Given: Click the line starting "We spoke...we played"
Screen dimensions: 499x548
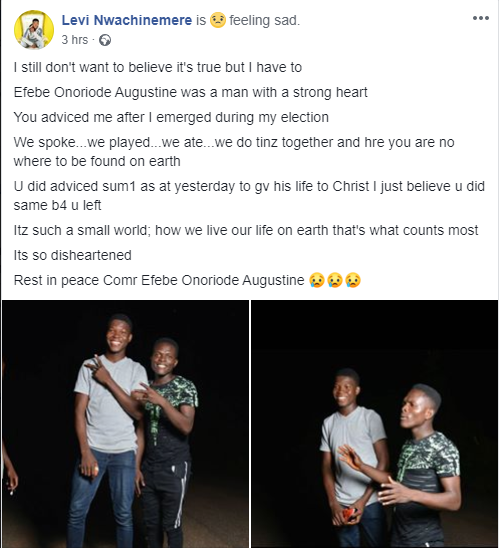Looking at the screenshot, I should pyautogui.click(x=234, y=152).
